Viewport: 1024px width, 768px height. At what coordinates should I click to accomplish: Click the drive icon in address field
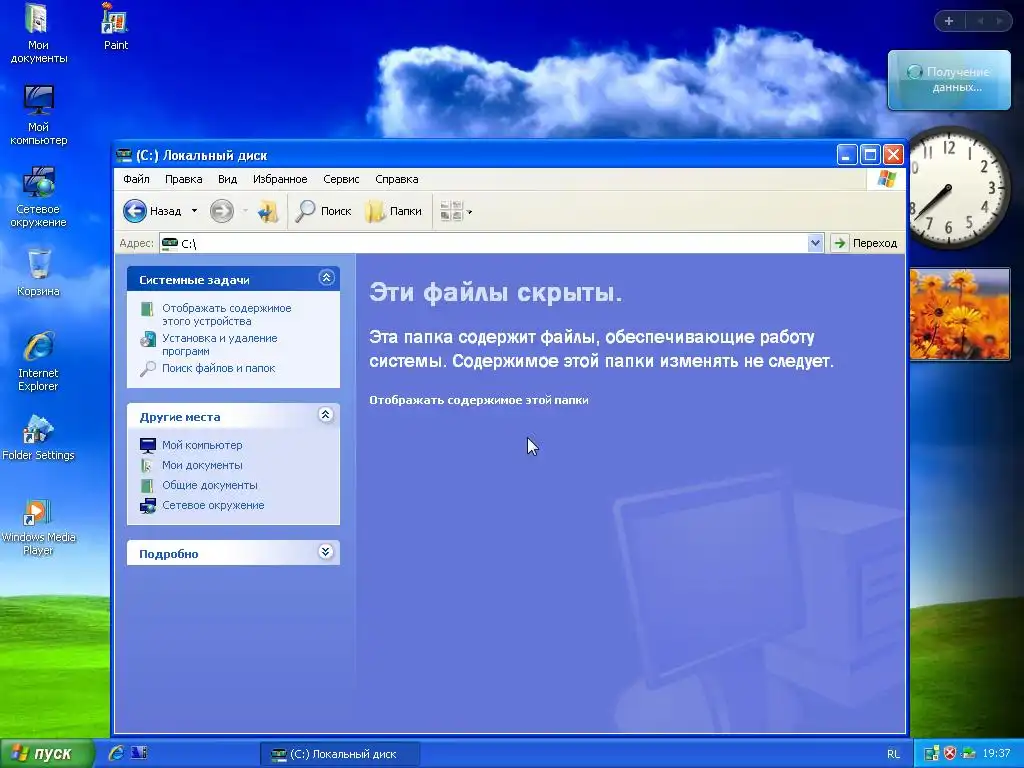[x=170, y=243]
